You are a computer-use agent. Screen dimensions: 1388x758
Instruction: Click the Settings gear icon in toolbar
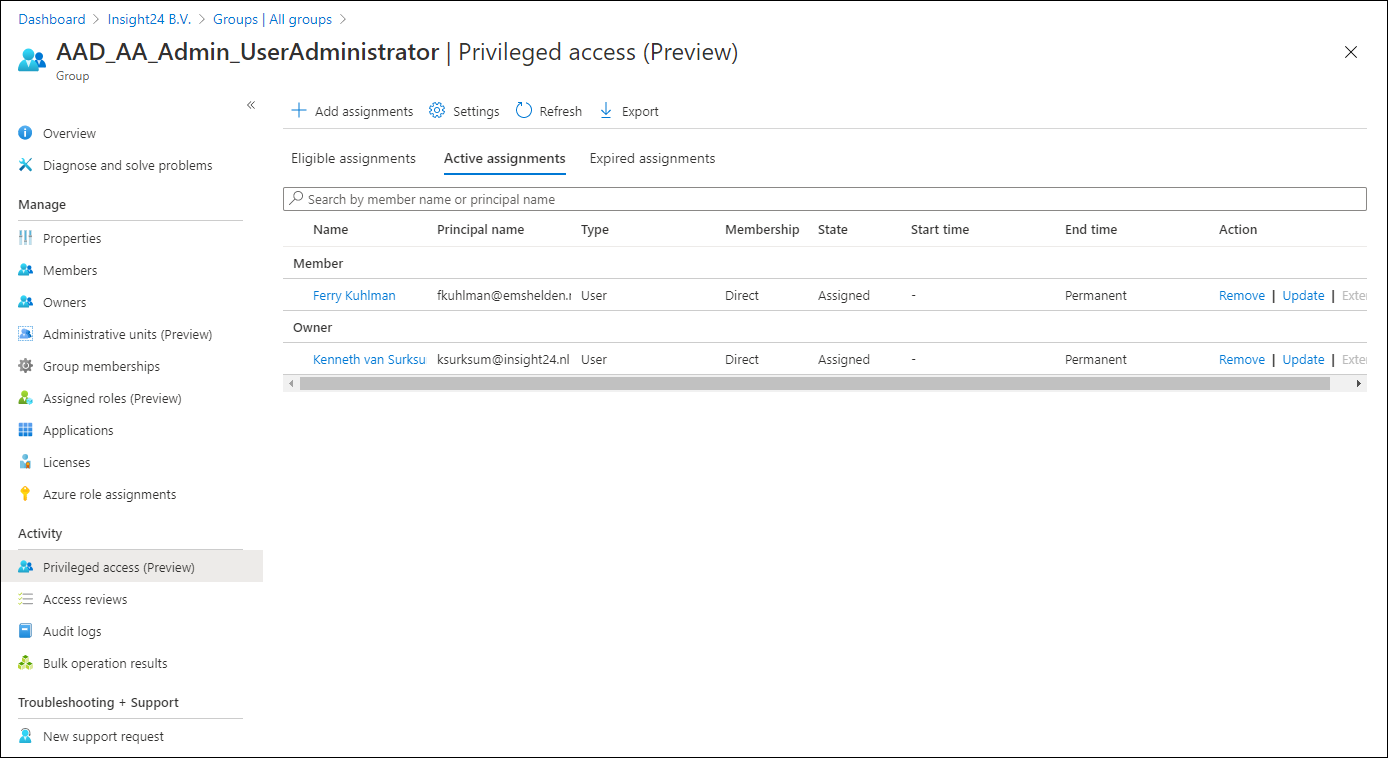point(437,111)
